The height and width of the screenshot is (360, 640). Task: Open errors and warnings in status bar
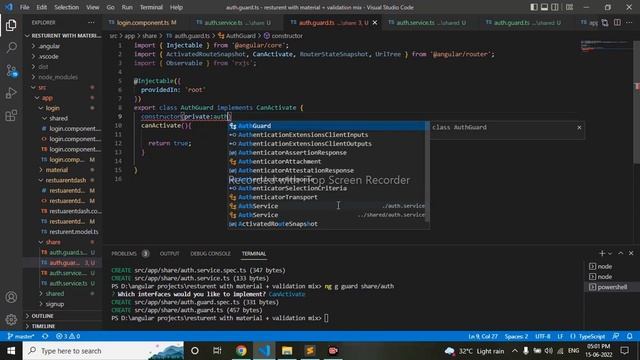tap(68, 336)
